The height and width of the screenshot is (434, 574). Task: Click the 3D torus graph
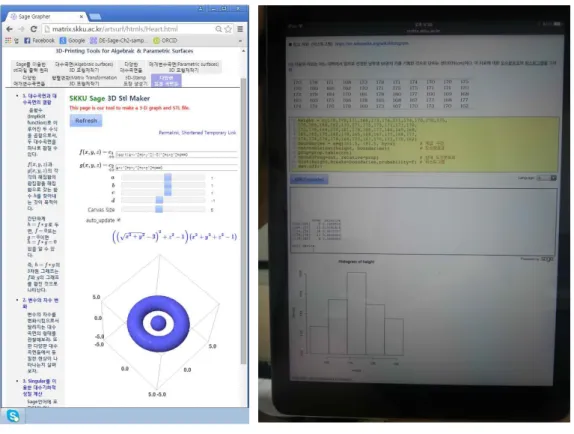tap(158, 323)
